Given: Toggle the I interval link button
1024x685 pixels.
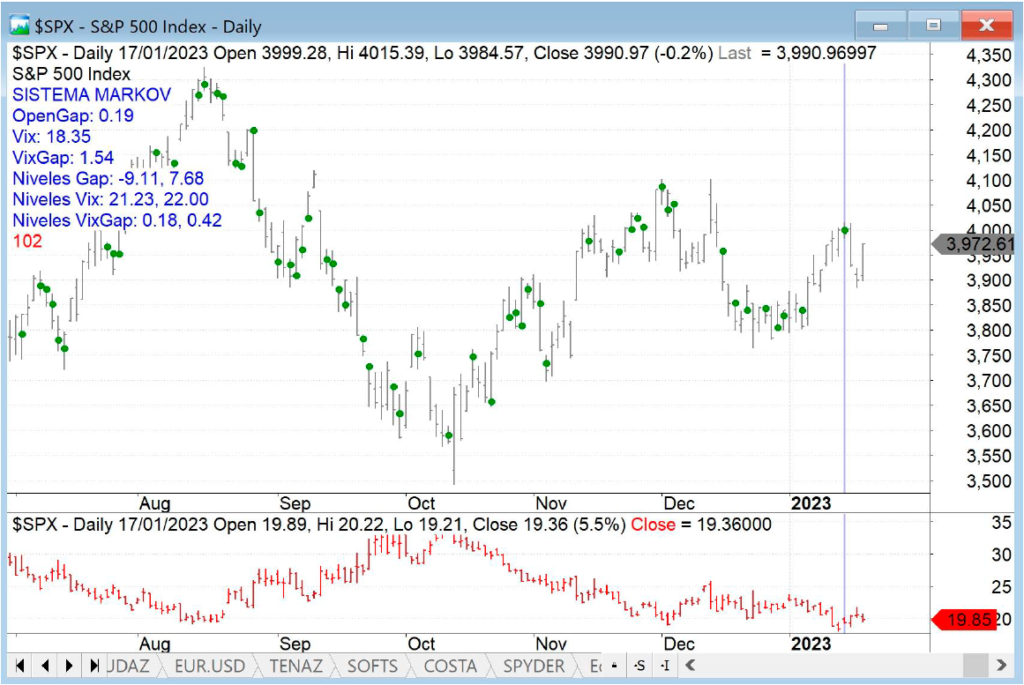Looking at the screenshot, I should pyautogui.click(x=665, y=666).
